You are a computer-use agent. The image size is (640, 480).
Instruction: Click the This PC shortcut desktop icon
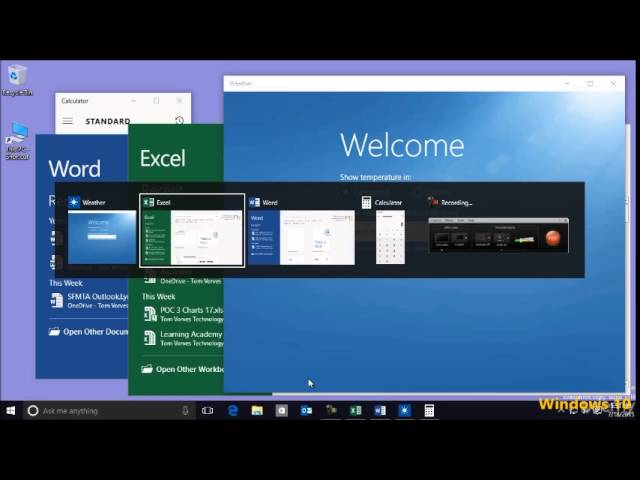(17, 140)
